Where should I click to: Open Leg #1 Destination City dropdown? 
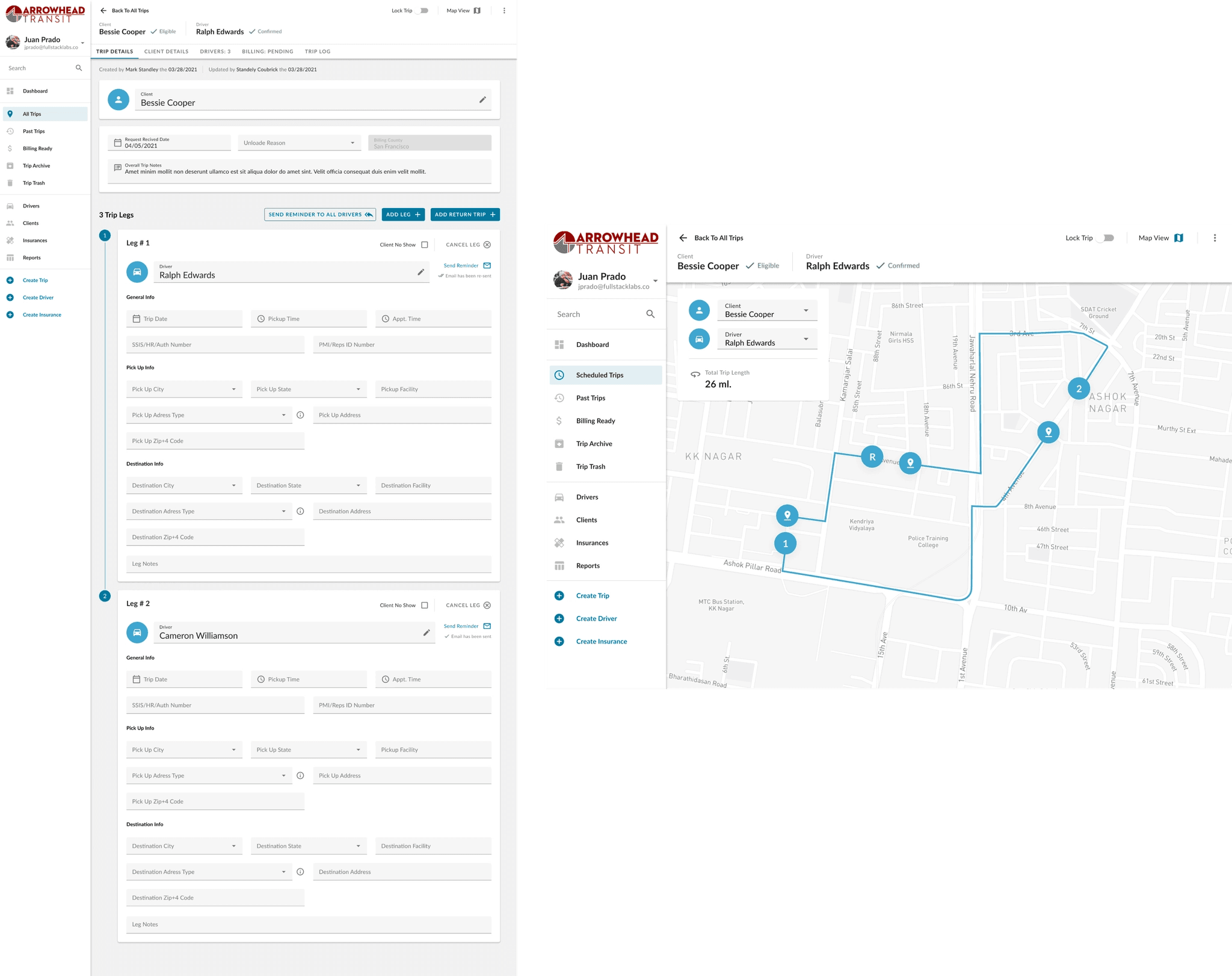click(184, 485)
